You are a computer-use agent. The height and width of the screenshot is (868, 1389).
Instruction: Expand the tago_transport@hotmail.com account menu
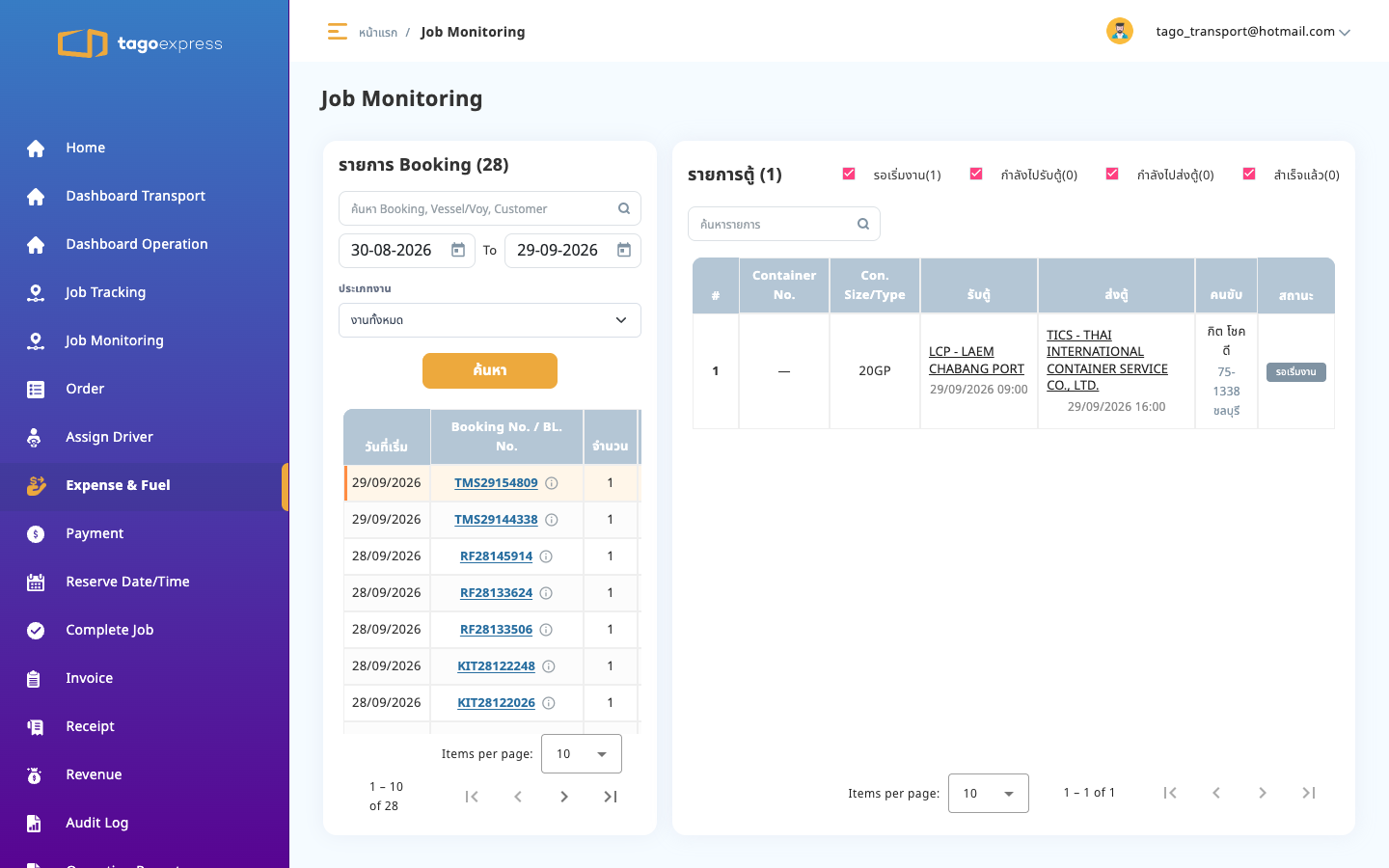pyautogui.click(x=1253, y=32)
